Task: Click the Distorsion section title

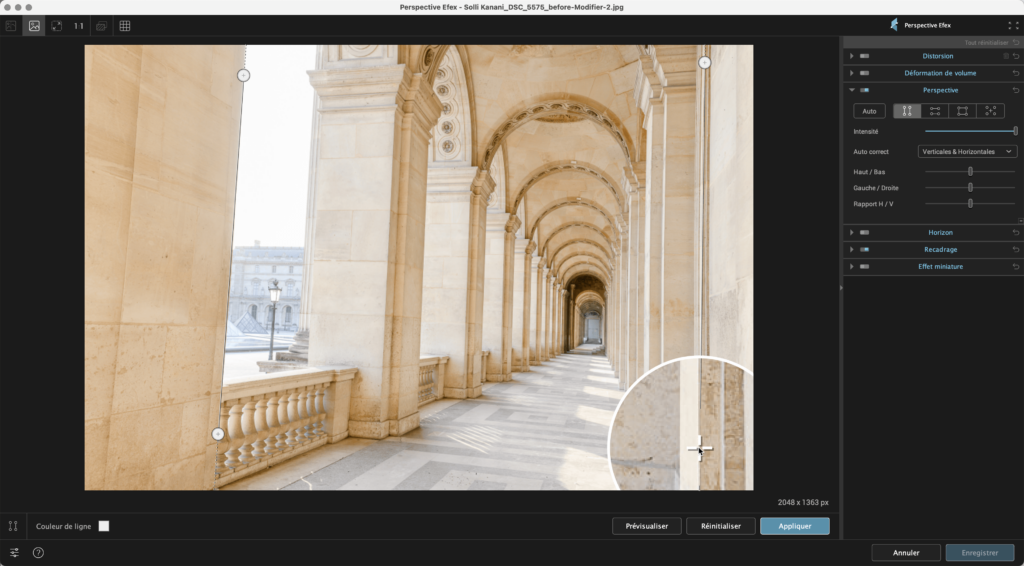Action: [x=938, y=56]
